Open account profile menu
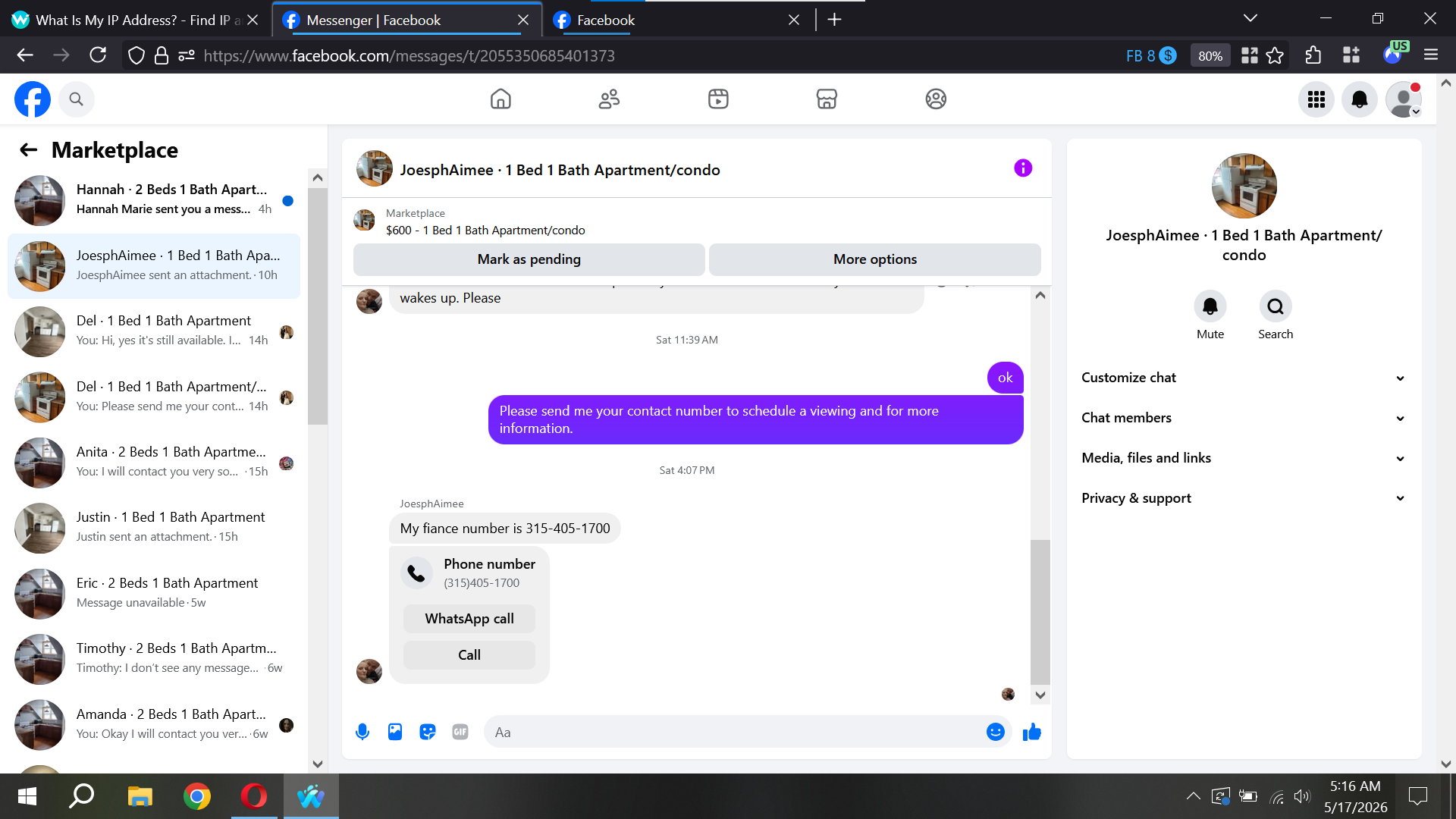This screenshot has width=1456, height=819. pyautogui.click(x=1404, y=99)
